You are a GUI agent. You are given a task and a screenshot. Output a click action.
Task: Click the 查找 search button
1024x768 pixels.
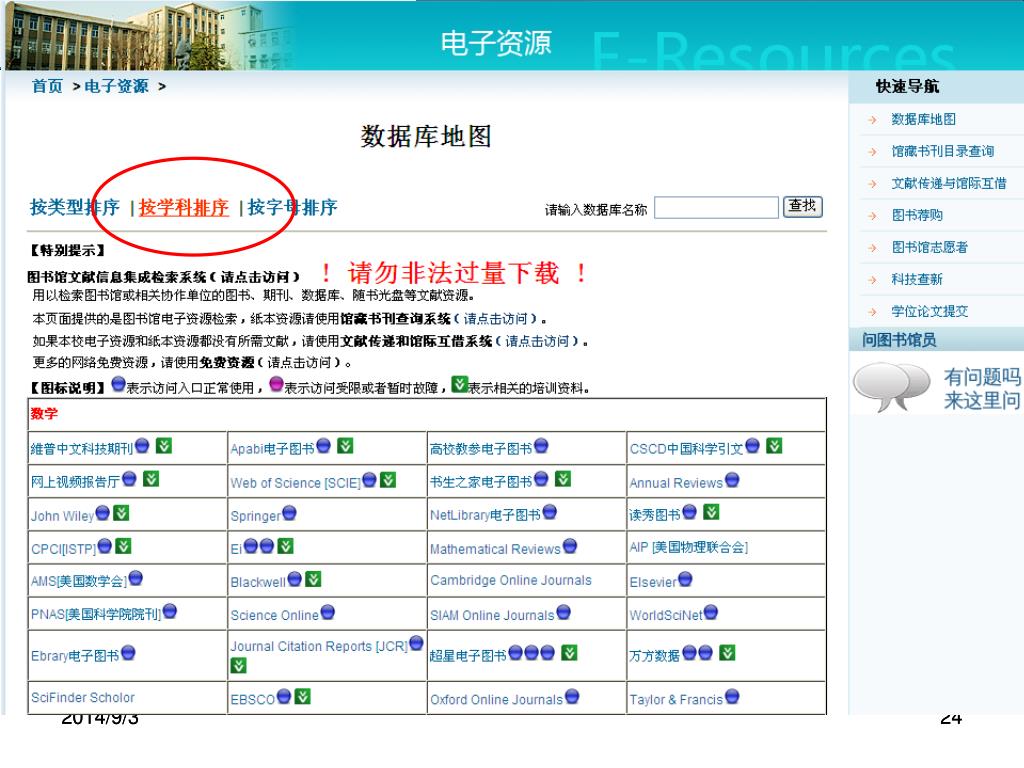(803, 206)
